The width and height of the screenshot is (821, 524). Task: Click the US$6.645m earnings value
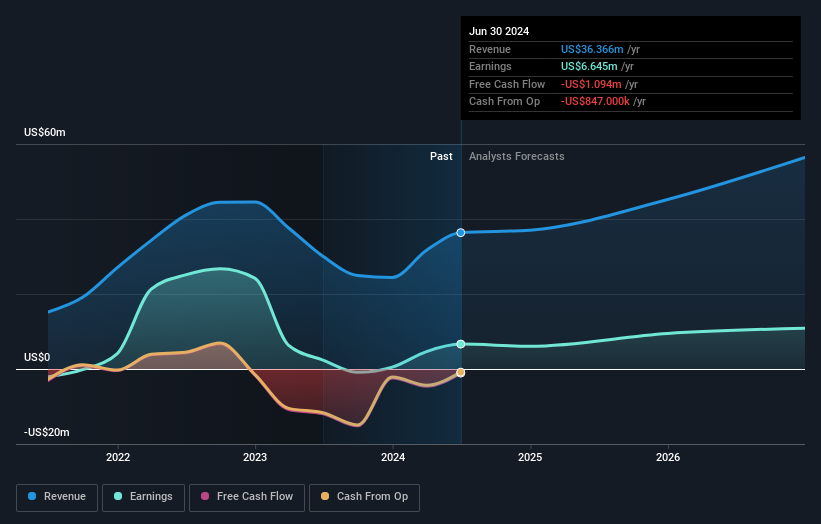(x=589, y=66)
